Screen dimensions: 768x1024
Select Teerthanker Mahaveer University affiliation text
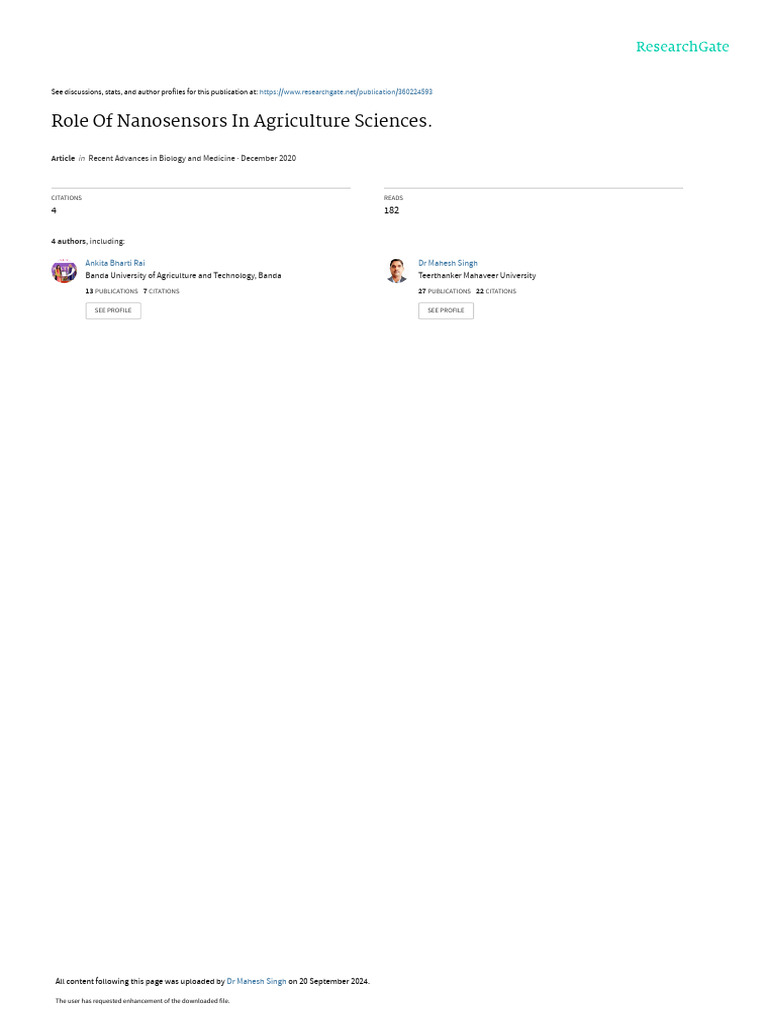[477, 276]
